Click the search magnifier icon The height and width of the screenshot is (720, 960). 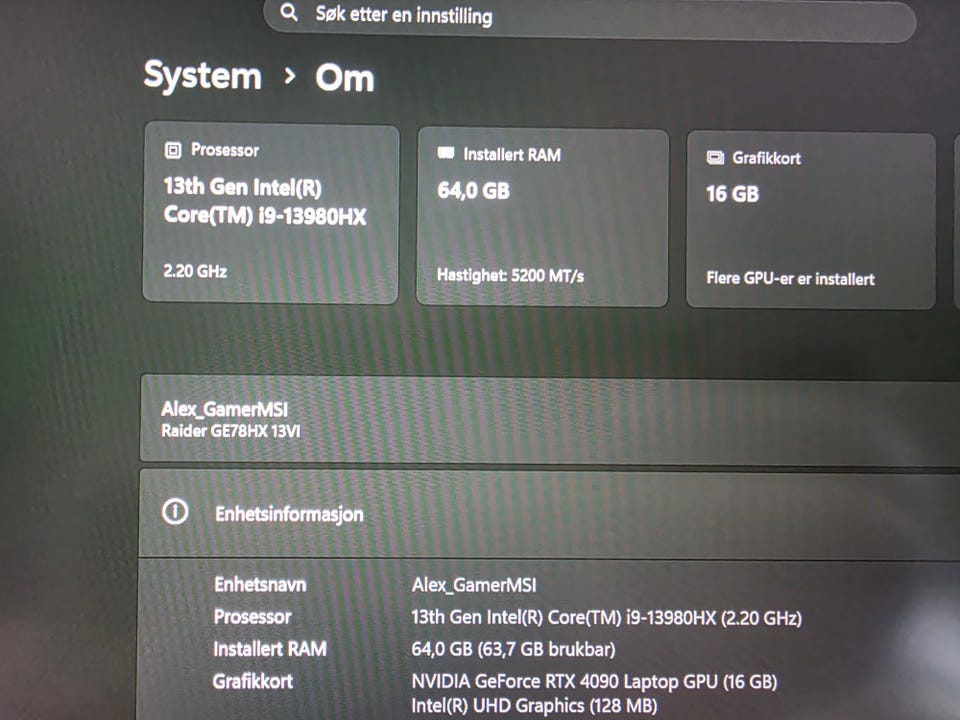coord(289,12)
